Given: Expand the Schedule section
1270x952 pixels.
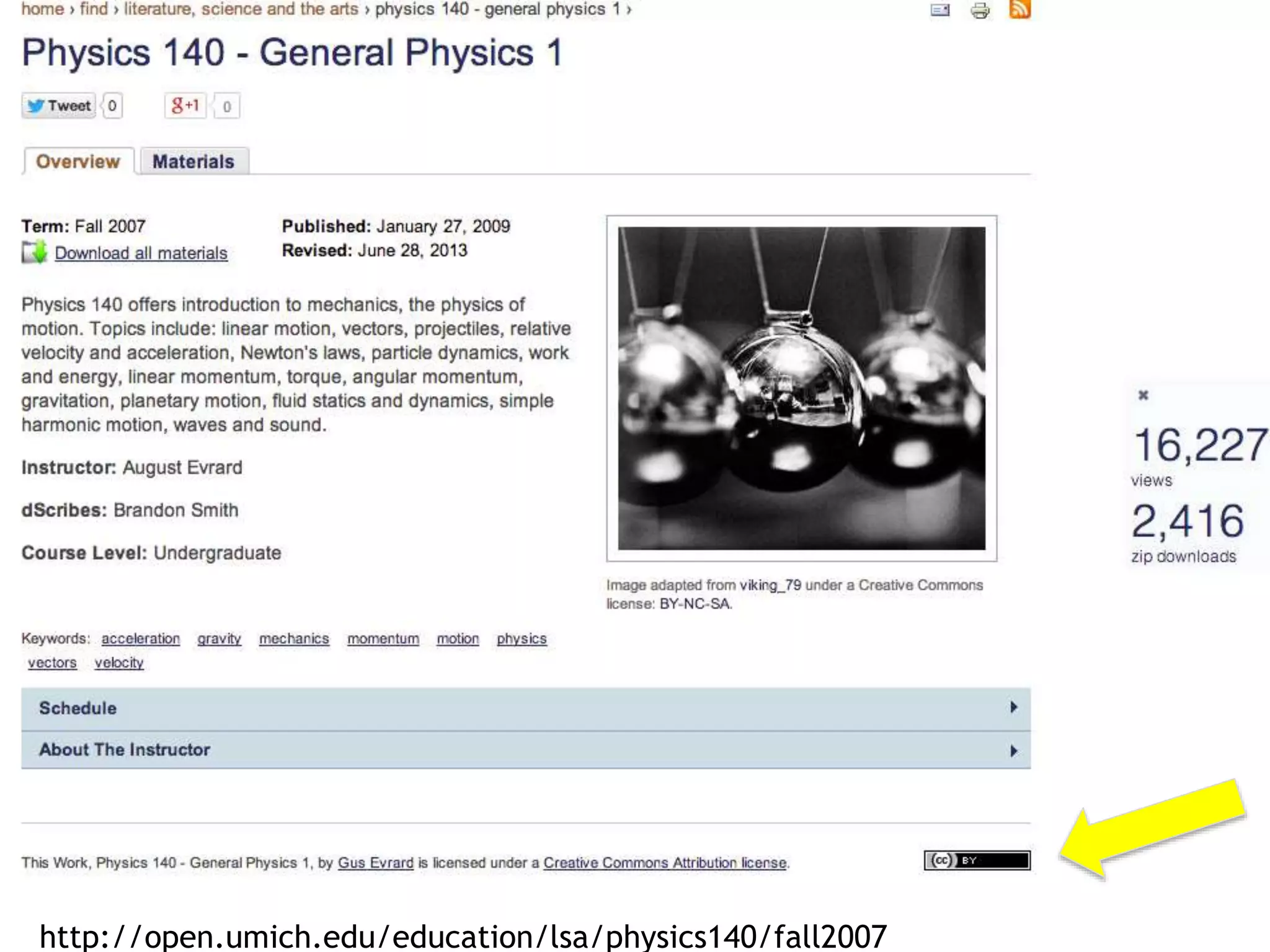Looking at the screenshot, I should pos(78,708).
